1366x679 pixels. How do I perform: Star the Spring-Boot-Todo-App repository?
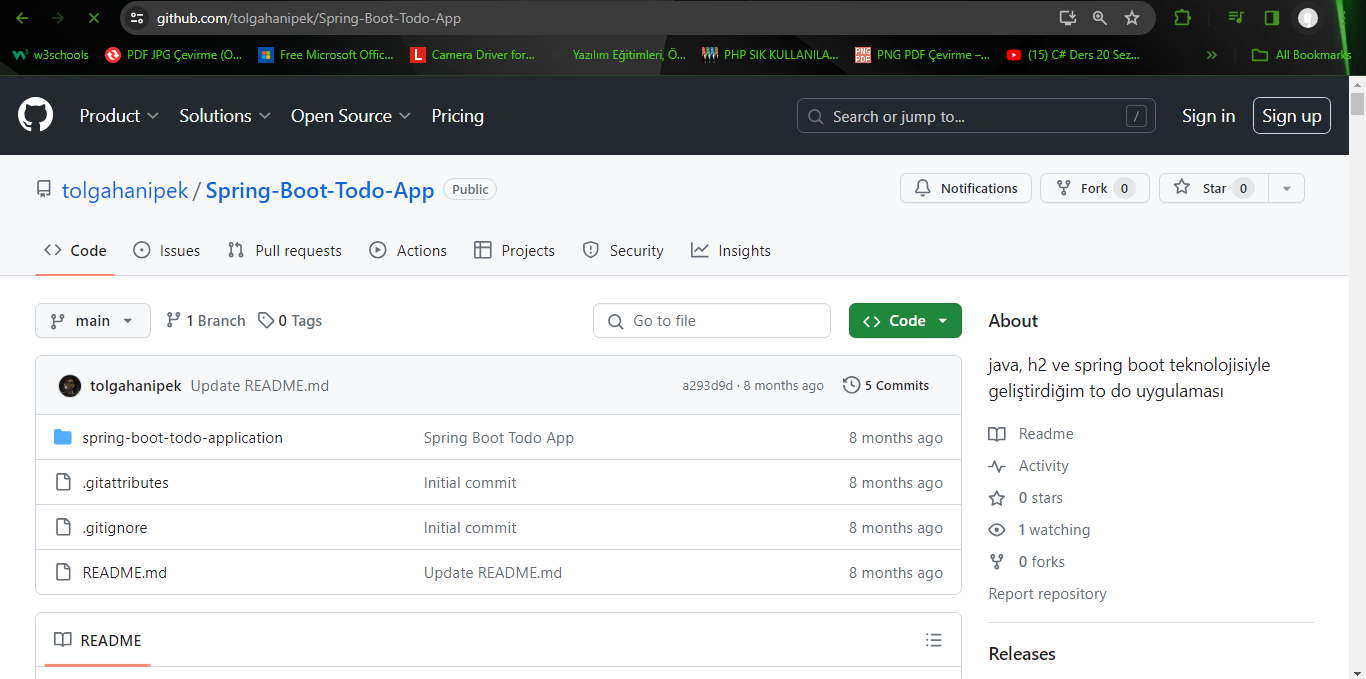click(x=1213, y=188)
